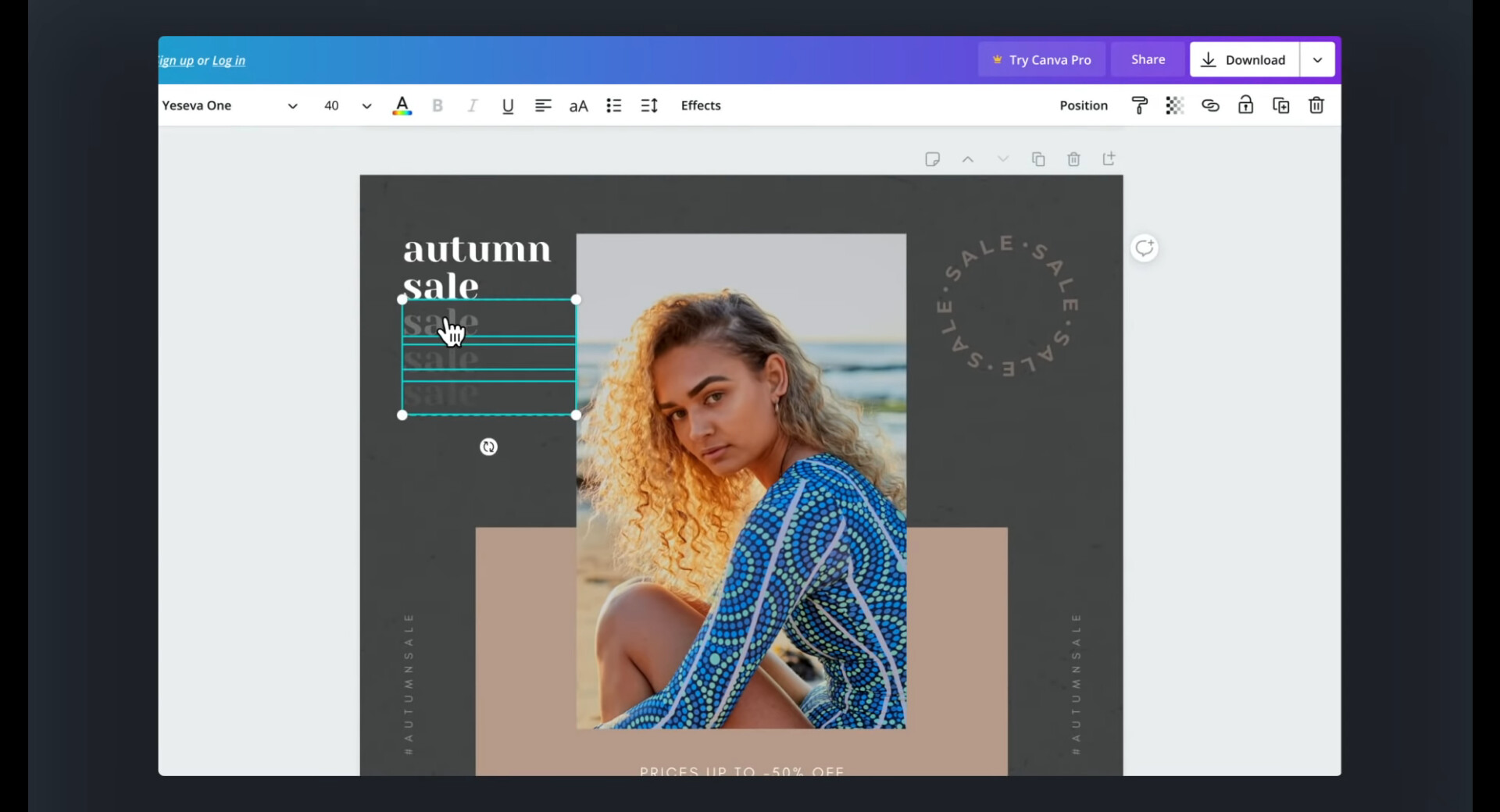Open the line spacing icon
The height and width of the screenshot is (812, 1500).
pos(649,105)
